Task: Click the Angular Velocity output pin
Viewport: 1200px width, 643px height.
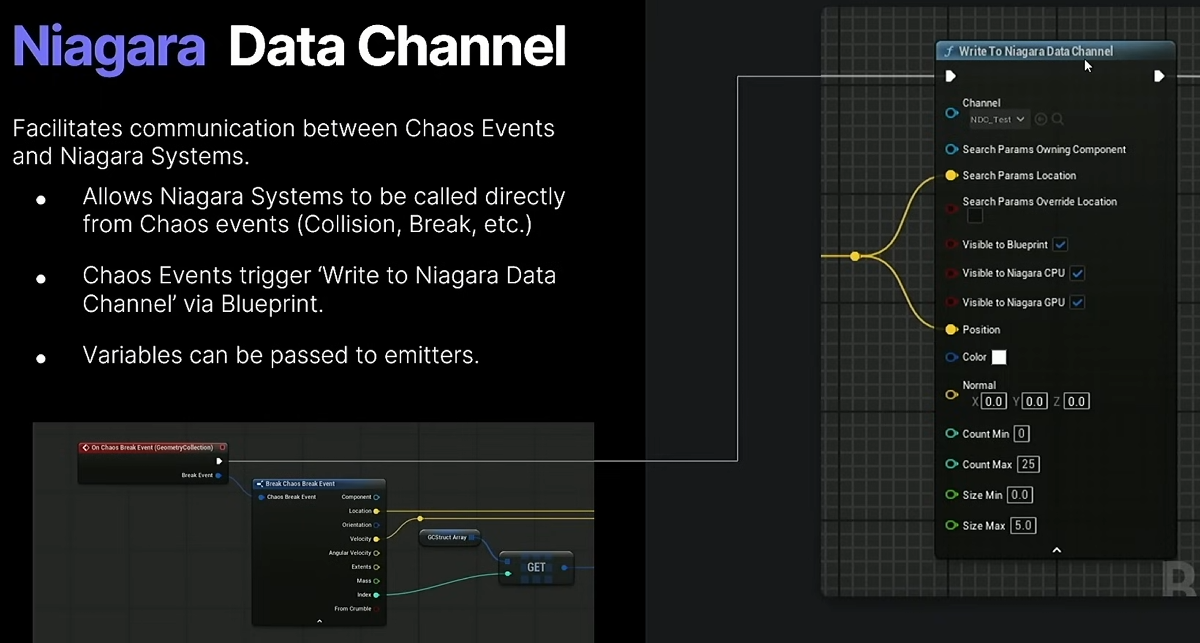Action: [x=376, y=553]
